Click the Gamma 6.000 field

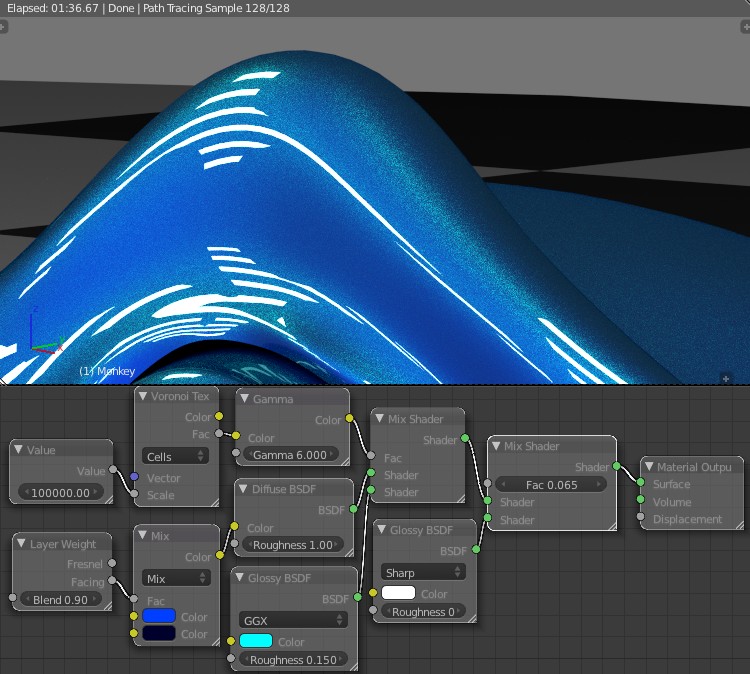tap(290, 454)
